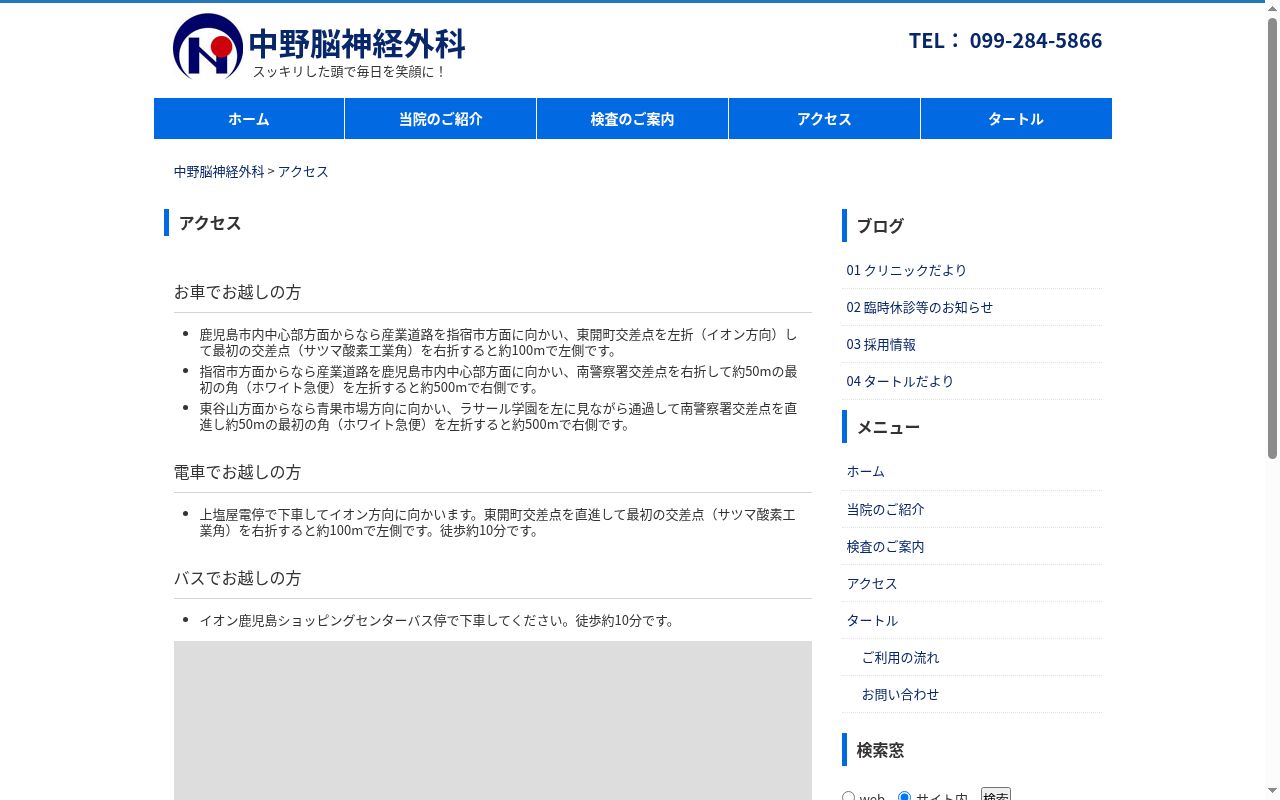Open 当院のご紹介 in the sidebar メニュー list
The width and height of the screenshot is (1280, 800).
pos(885,509)
